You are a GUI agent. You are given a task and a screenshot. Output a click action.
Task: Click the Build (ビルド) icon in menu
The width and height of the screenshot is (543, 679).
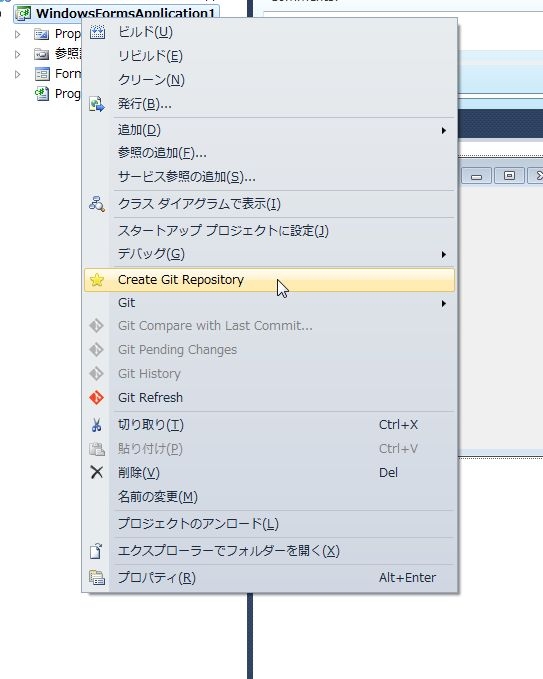click(97, 32)
